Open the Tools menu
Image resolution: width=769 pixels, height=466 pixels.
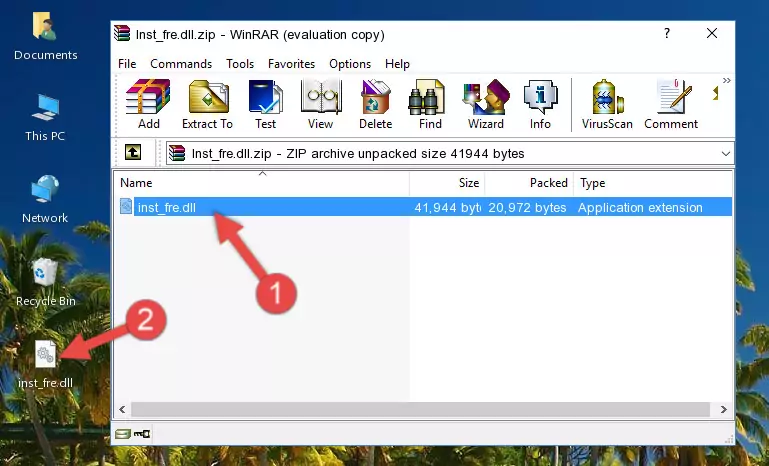click(x=240, y=64)
